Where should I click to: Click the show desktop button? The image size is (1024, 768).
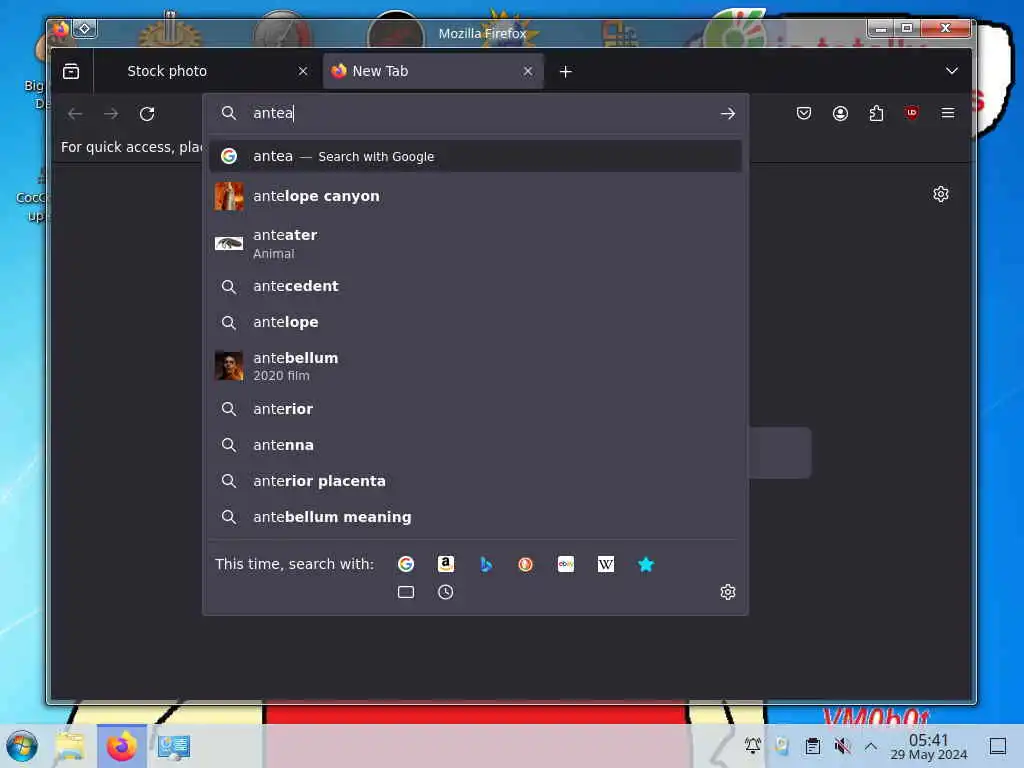tap(998, 746)
